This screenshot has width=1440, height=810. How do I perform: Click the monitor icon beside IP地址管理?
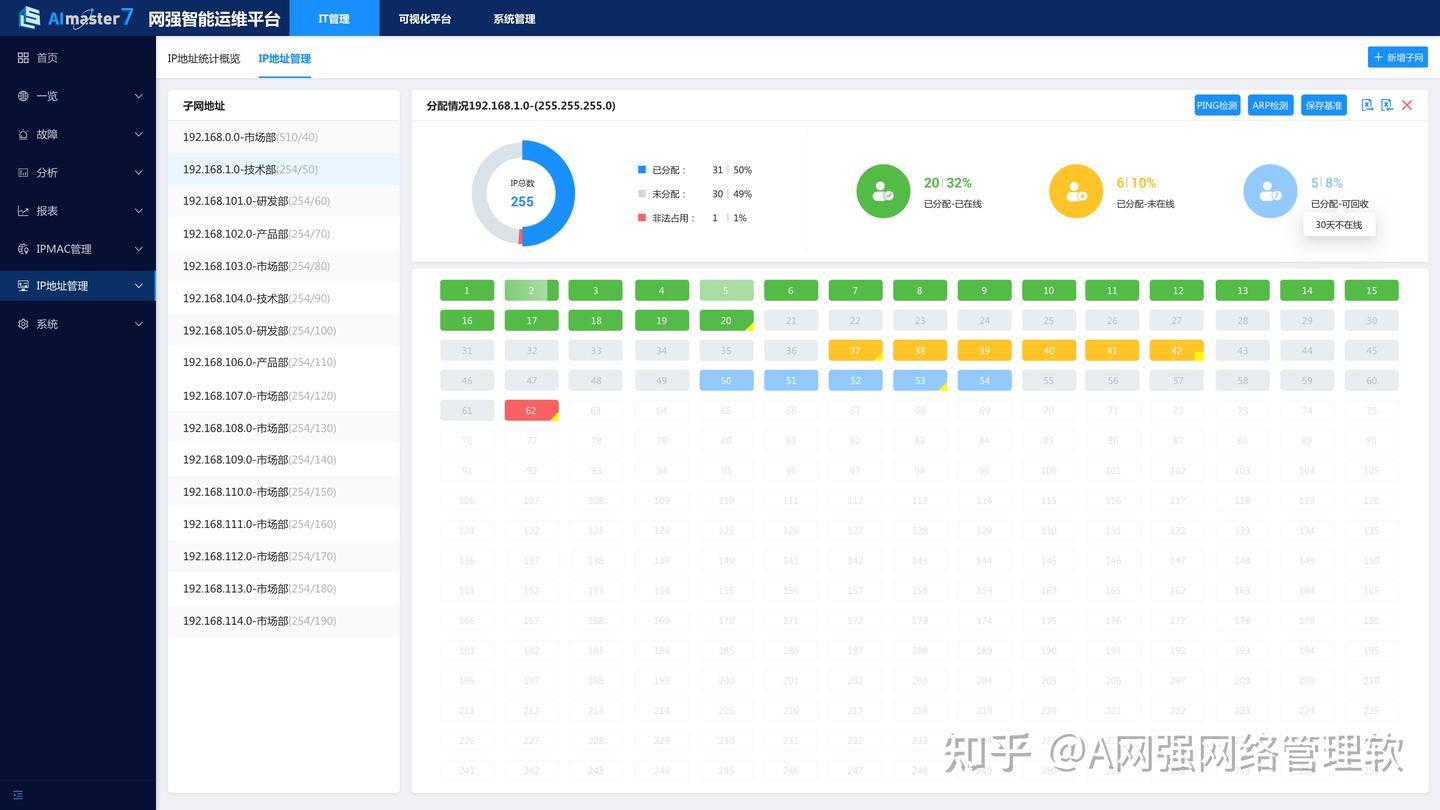pos(23,286)
